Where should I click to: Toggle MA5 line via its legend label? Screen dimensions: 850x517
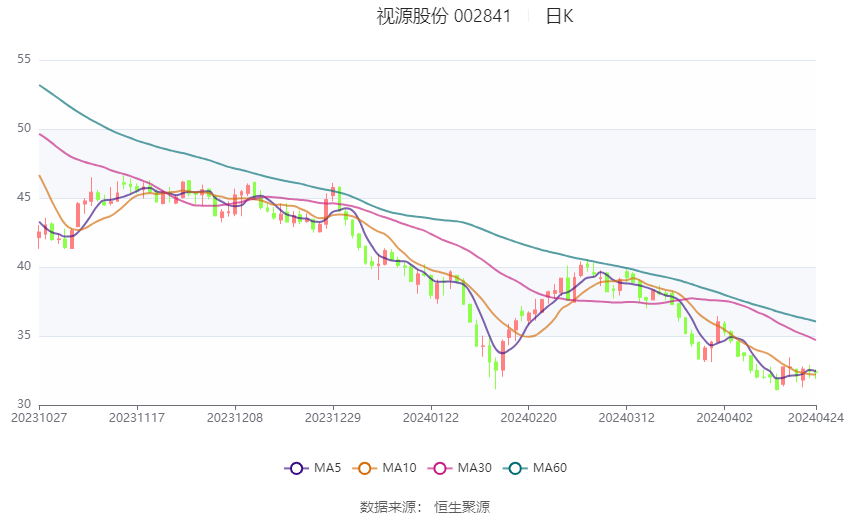point(329,468)
